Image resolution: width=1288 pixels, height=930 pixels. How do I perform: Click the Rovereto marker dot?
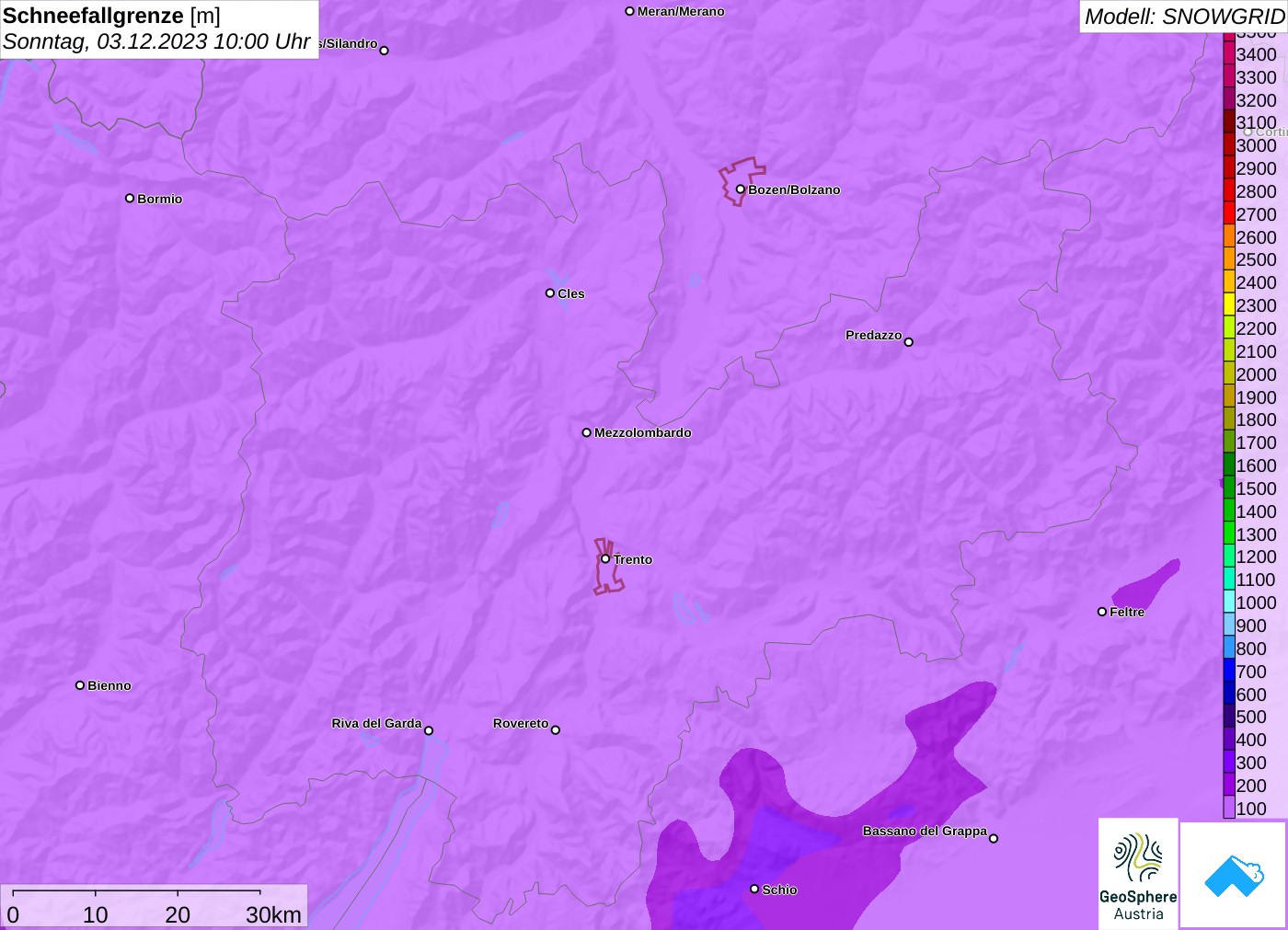point(555,729)
